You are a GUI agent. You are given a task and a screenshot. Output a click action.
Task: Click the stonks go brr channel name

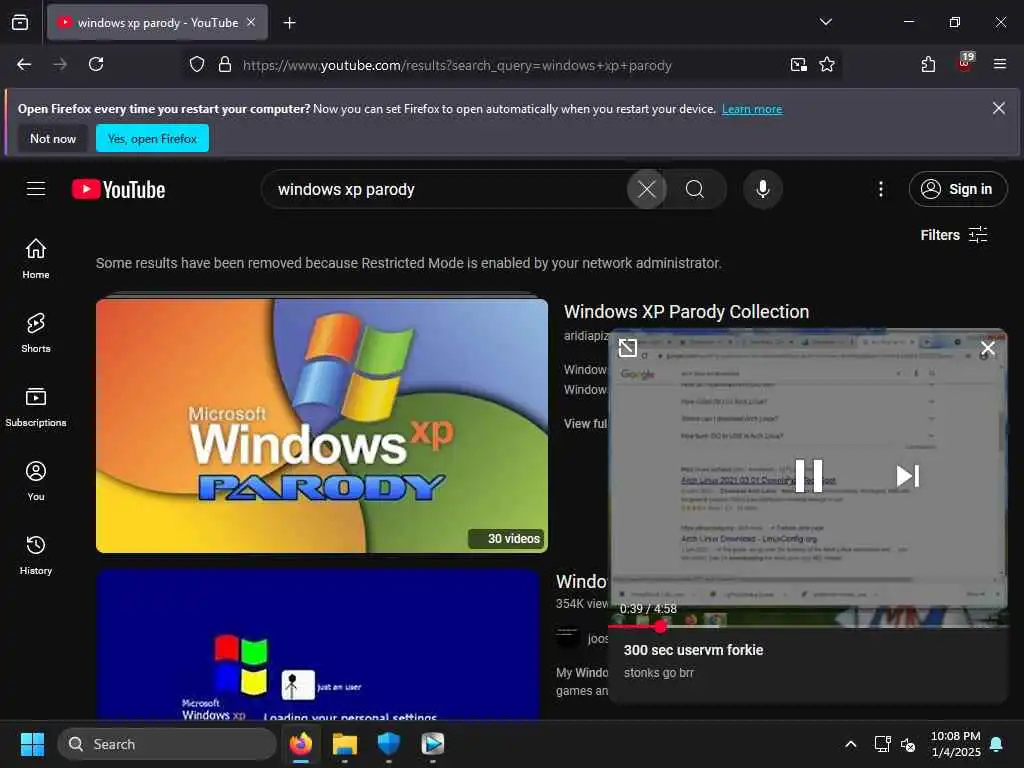coord(658,673)
